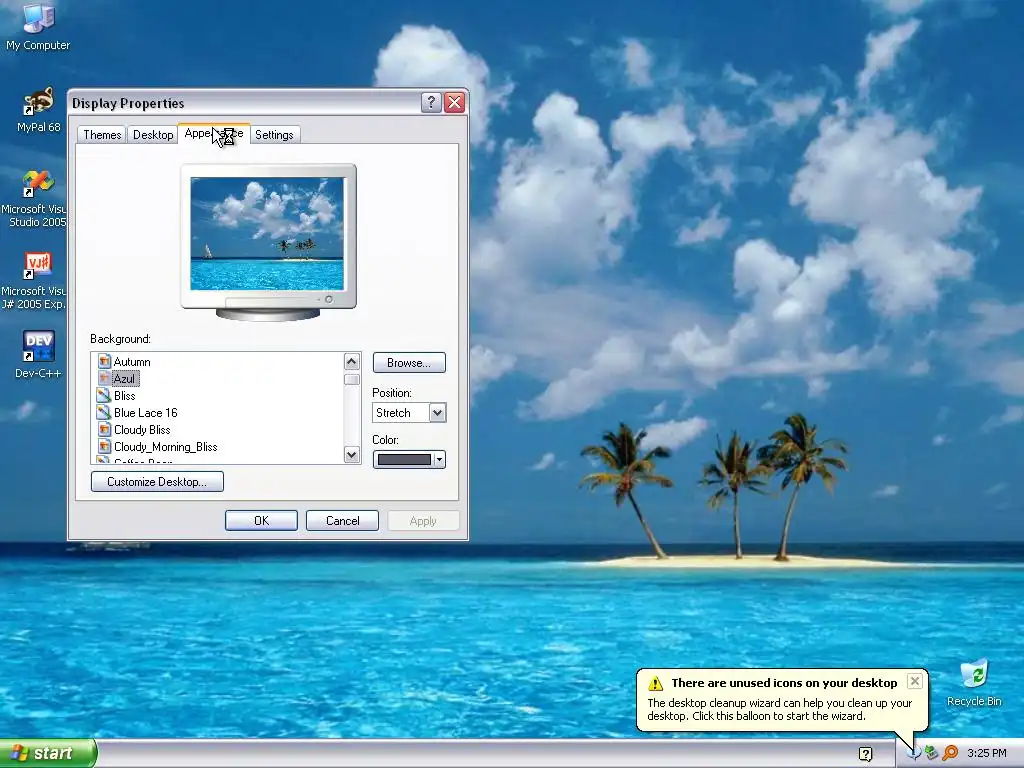Open the Start menu
This screenshot has height=768, width=1024.
[x=48, y=753]
